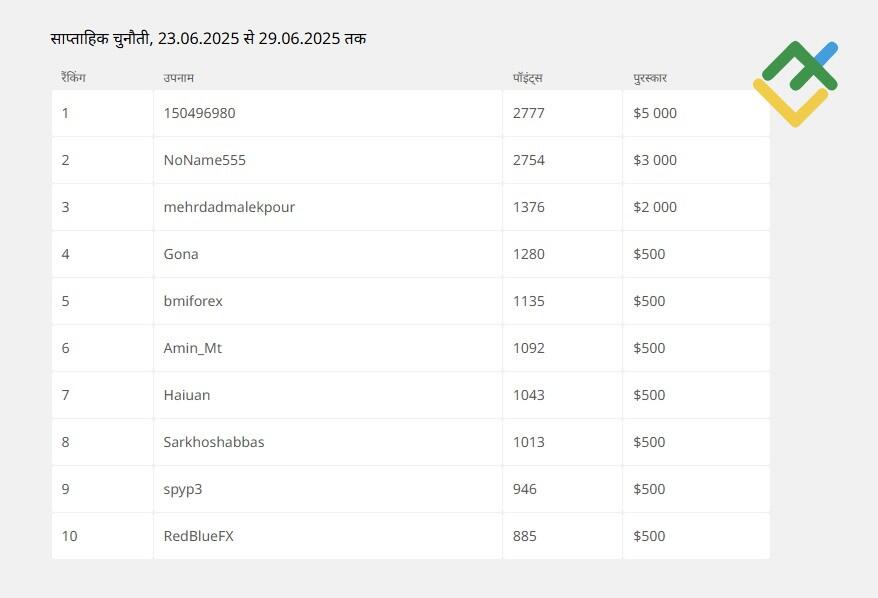The height and width of the screenshot is (598, 878).
Task: Open the Amin_Mt entry
Action: pyautogui.click(x=193, y=348)
